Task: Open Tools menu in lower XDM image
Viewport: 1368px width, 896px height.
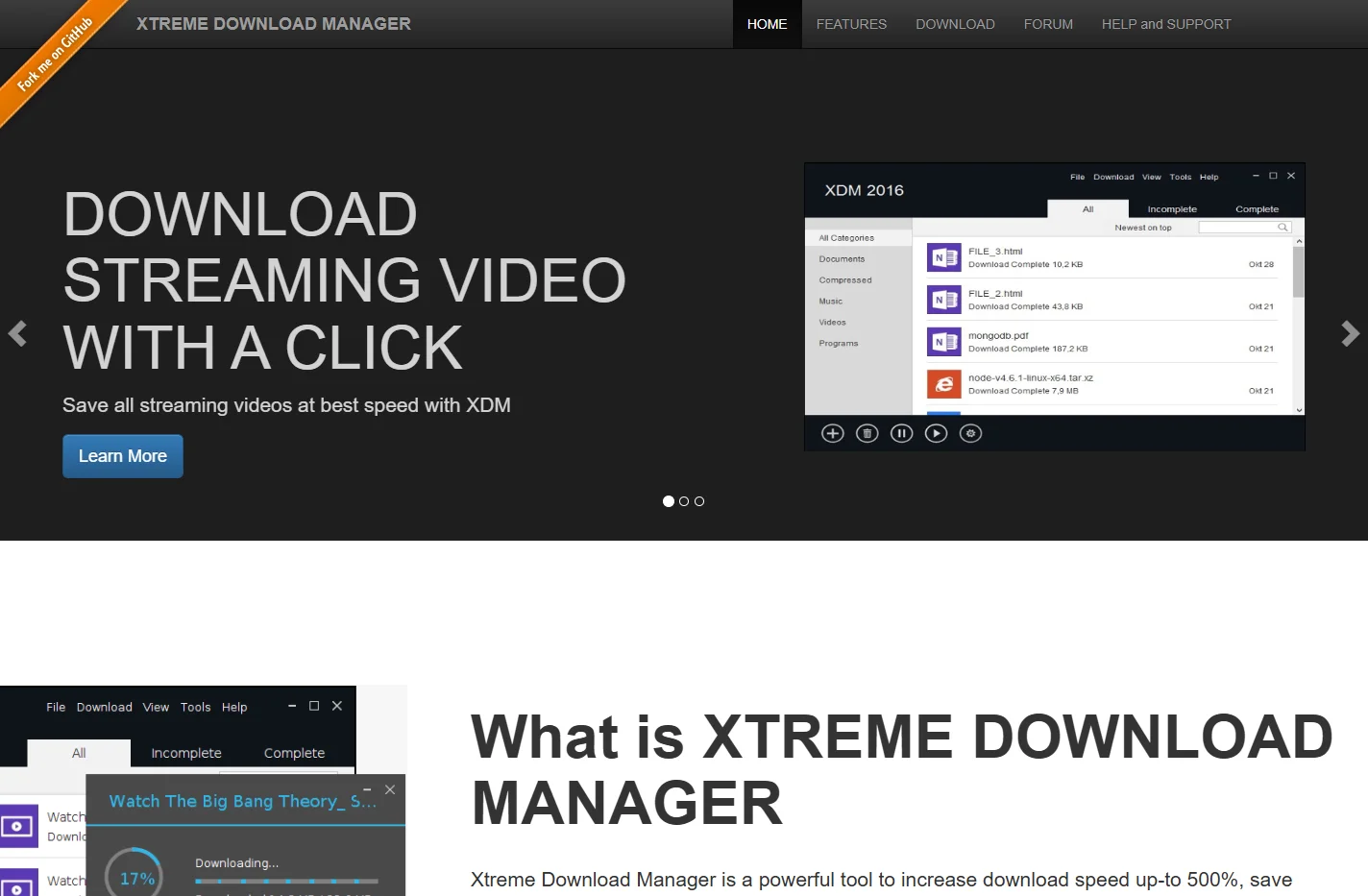Action: click(x=195, y=707)
